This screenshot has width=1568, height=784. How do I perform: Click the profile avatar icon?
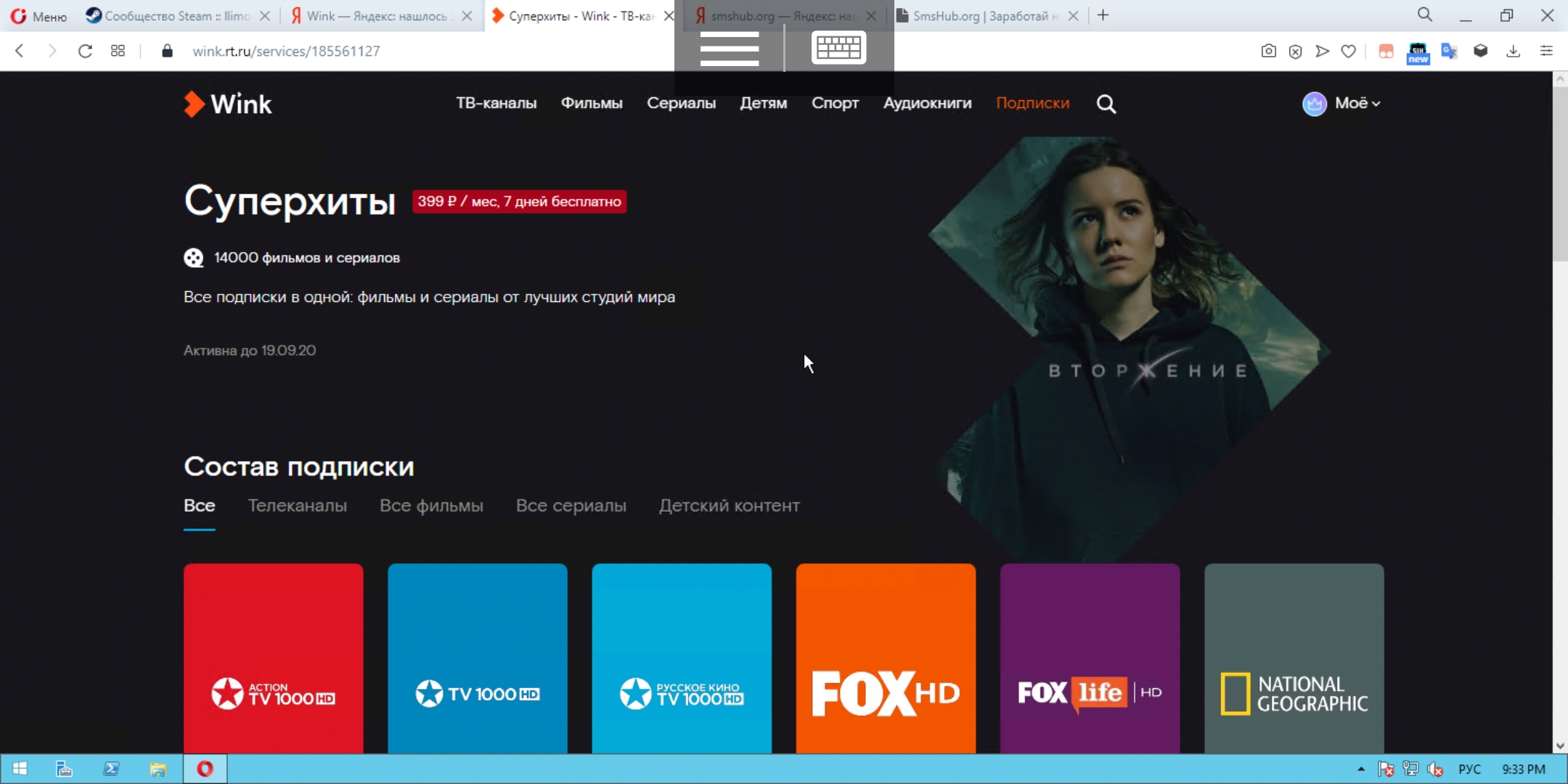1314,104
